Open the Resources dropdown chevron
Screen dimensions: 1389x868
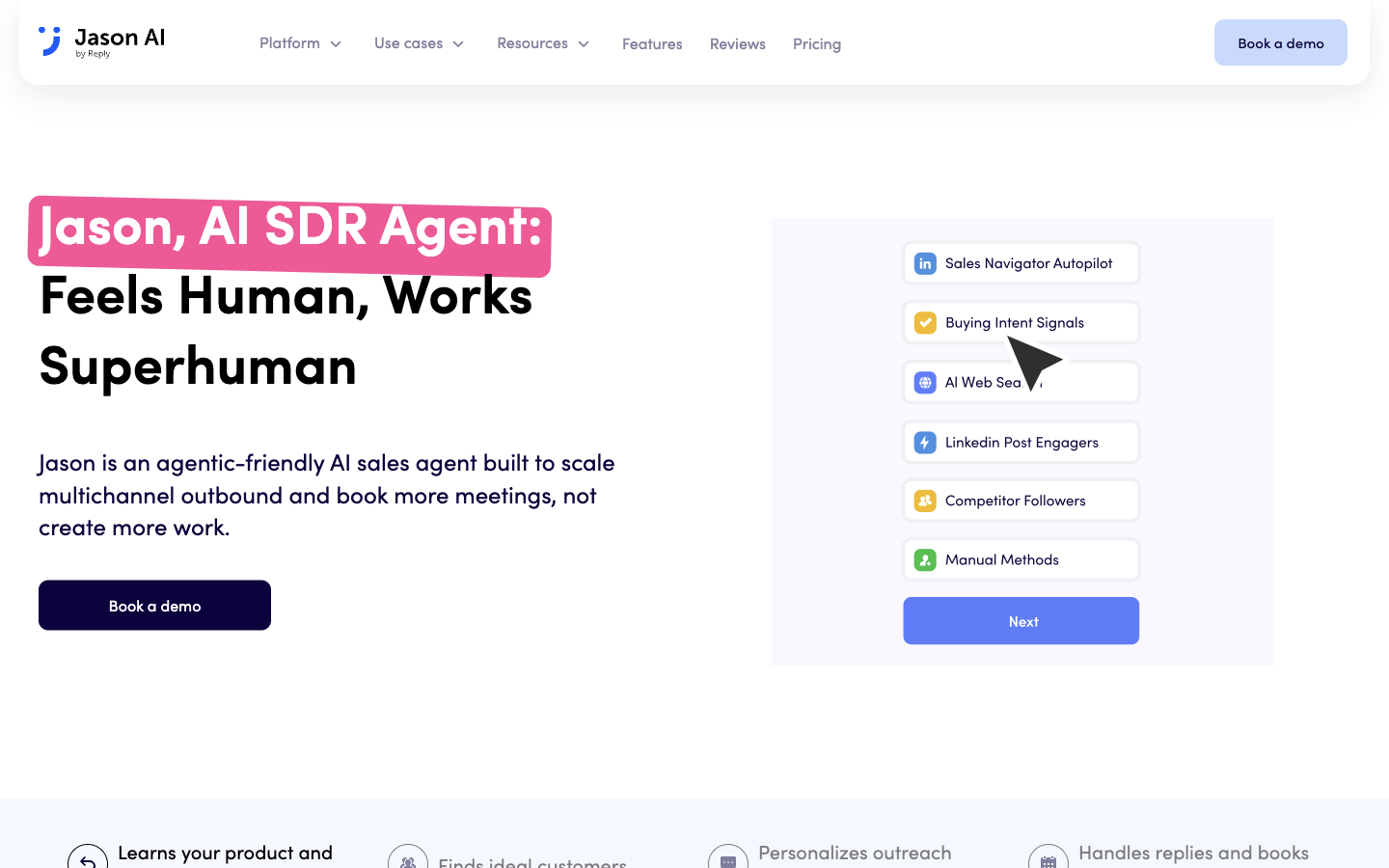(584, 44)
